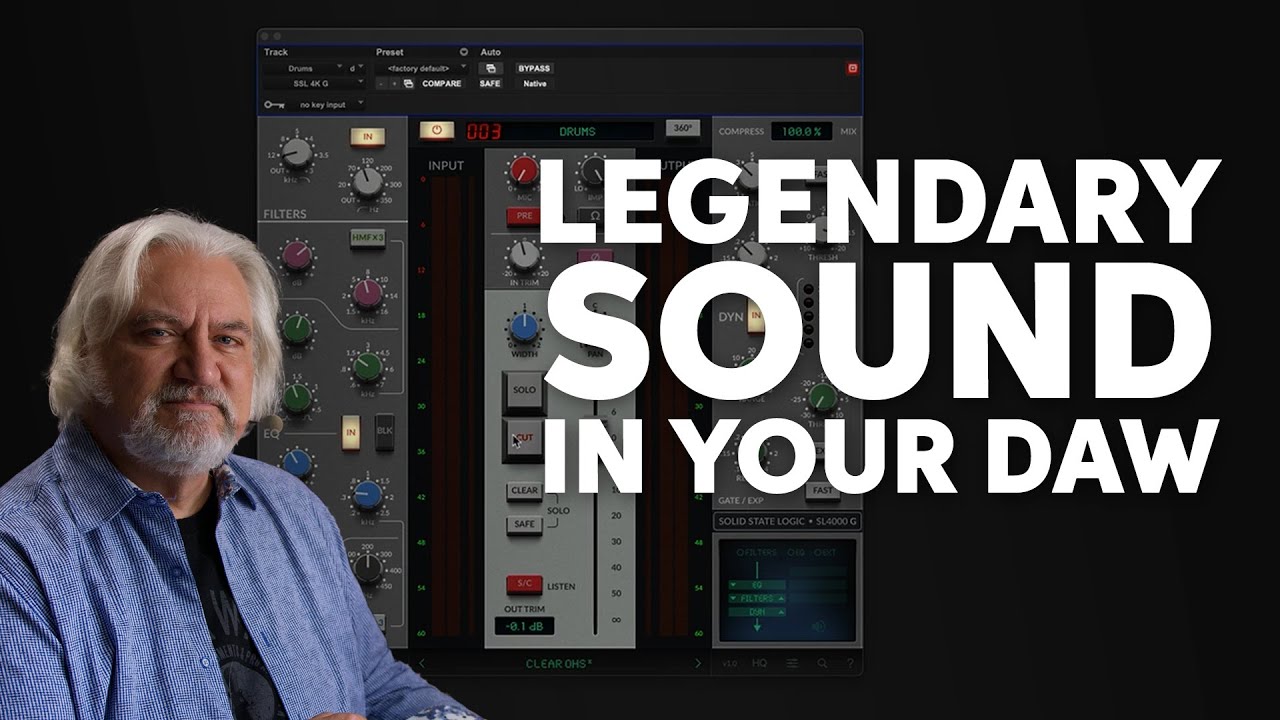Enable the PRE button
The height and width of the screenshot is (720, 1280).
point(522,215)
